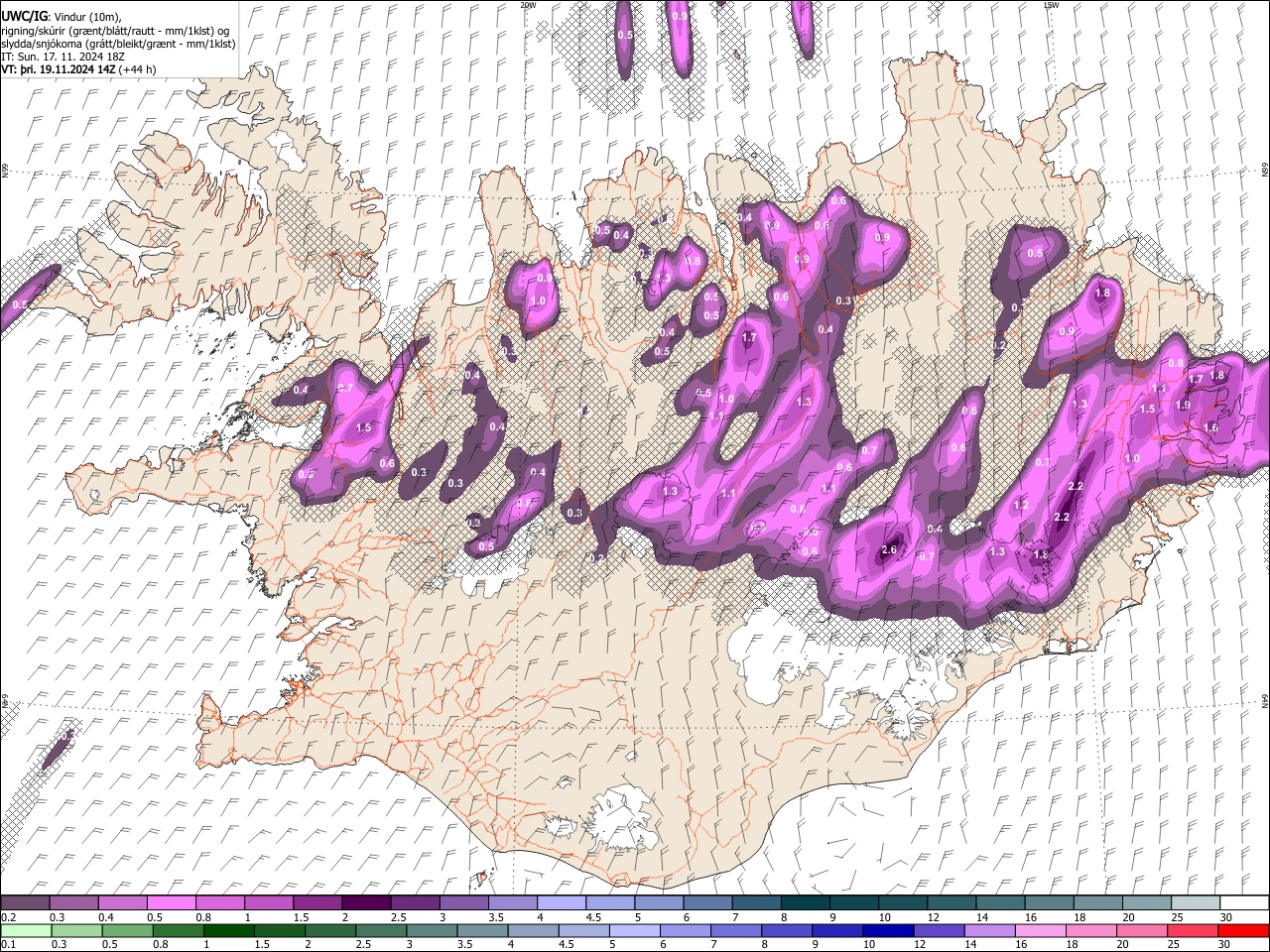The width and height of the screenshot is (1270, 952).
Task: Click the white 30 swatch ending the upper legend
Action: tap(1244, 903)
